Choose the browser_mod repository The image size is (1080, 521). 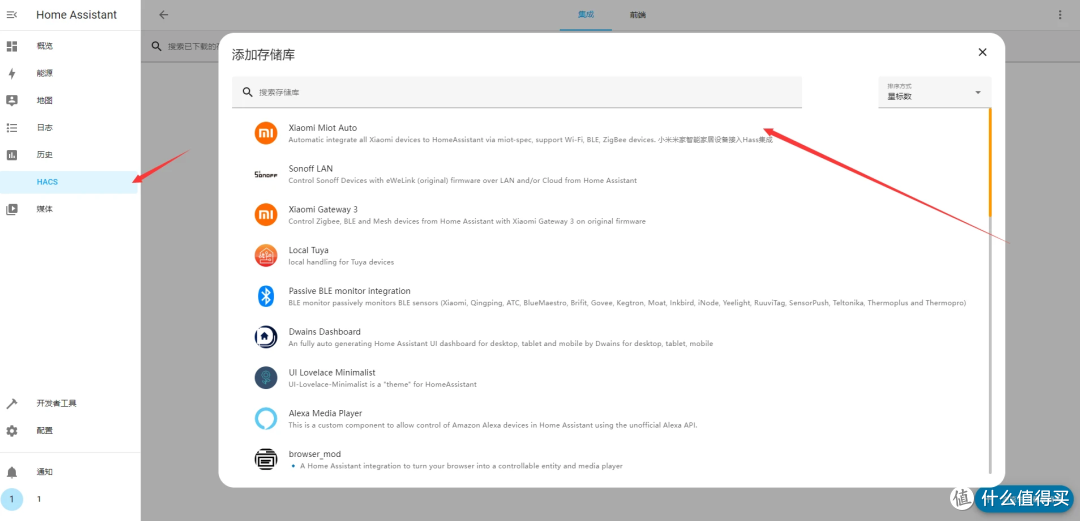point(610,459)
